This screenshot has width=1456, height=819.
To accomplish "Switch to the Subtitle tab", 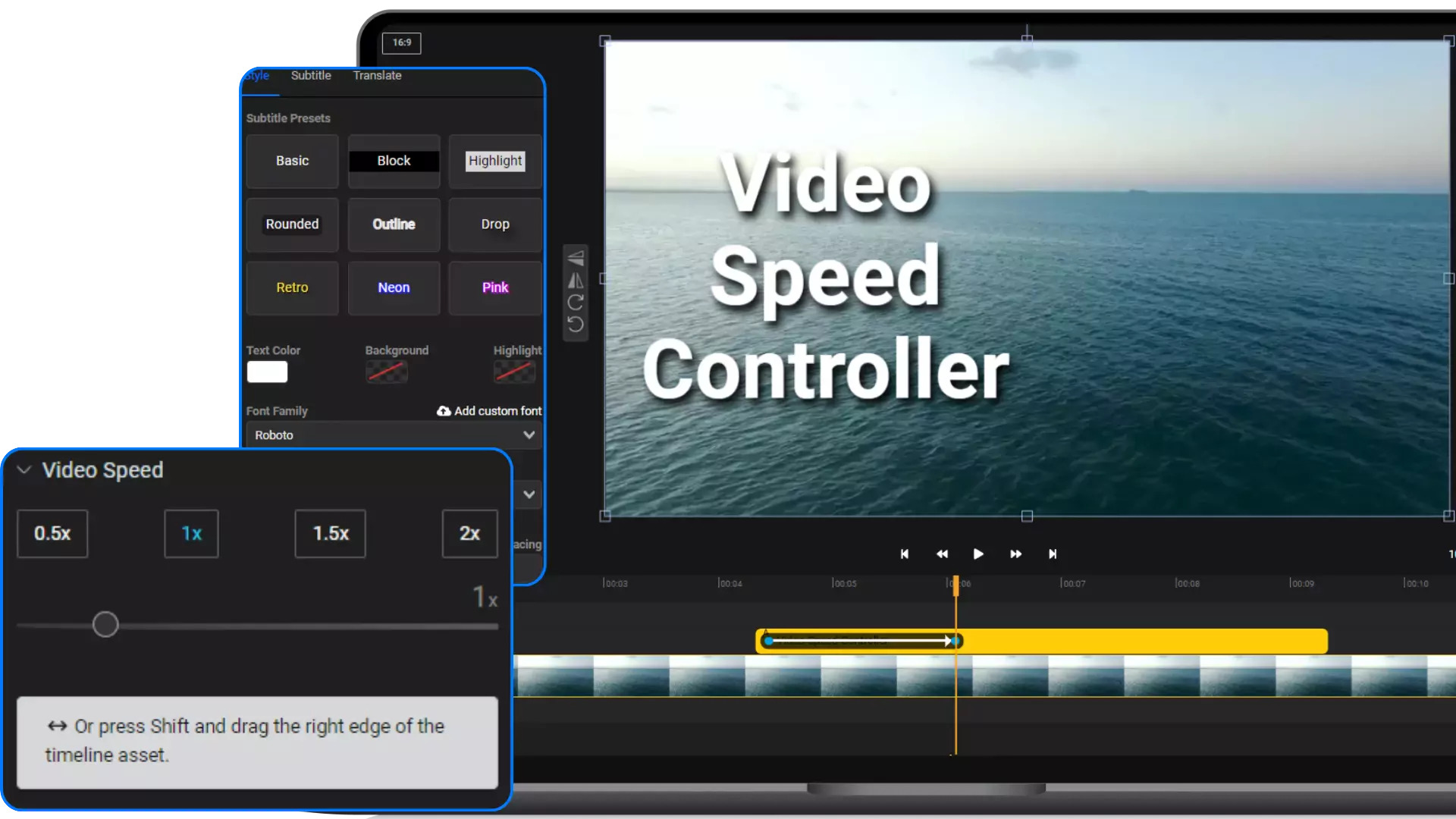I will click(311, 75).
